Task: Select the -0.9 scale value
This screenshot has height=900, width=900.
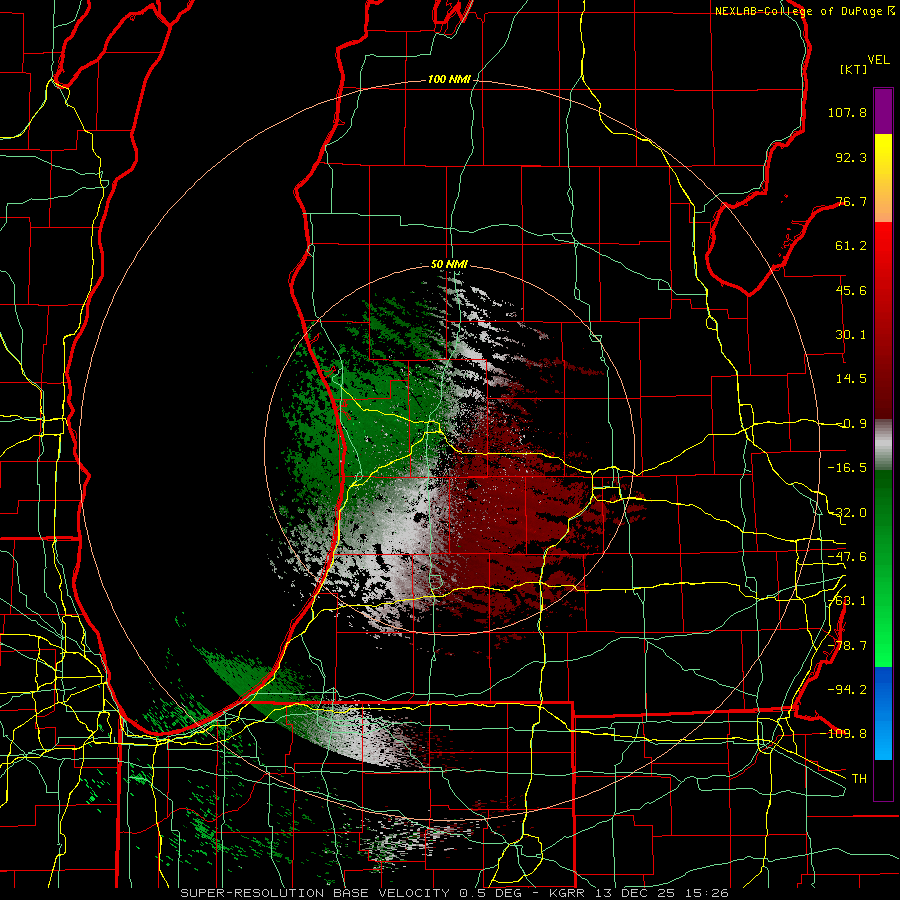Action: coord(852,424)
